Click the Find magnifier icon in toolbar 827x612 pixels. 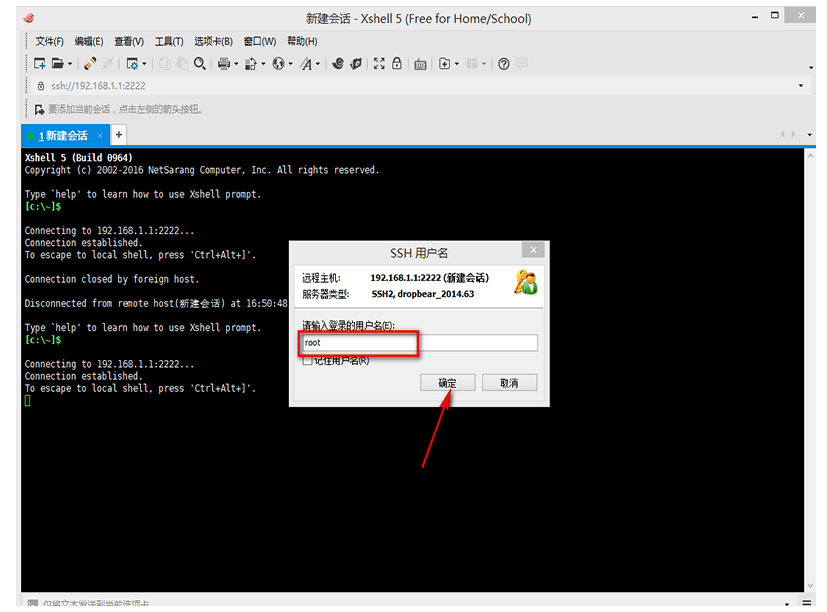click(x=200, y=64)
